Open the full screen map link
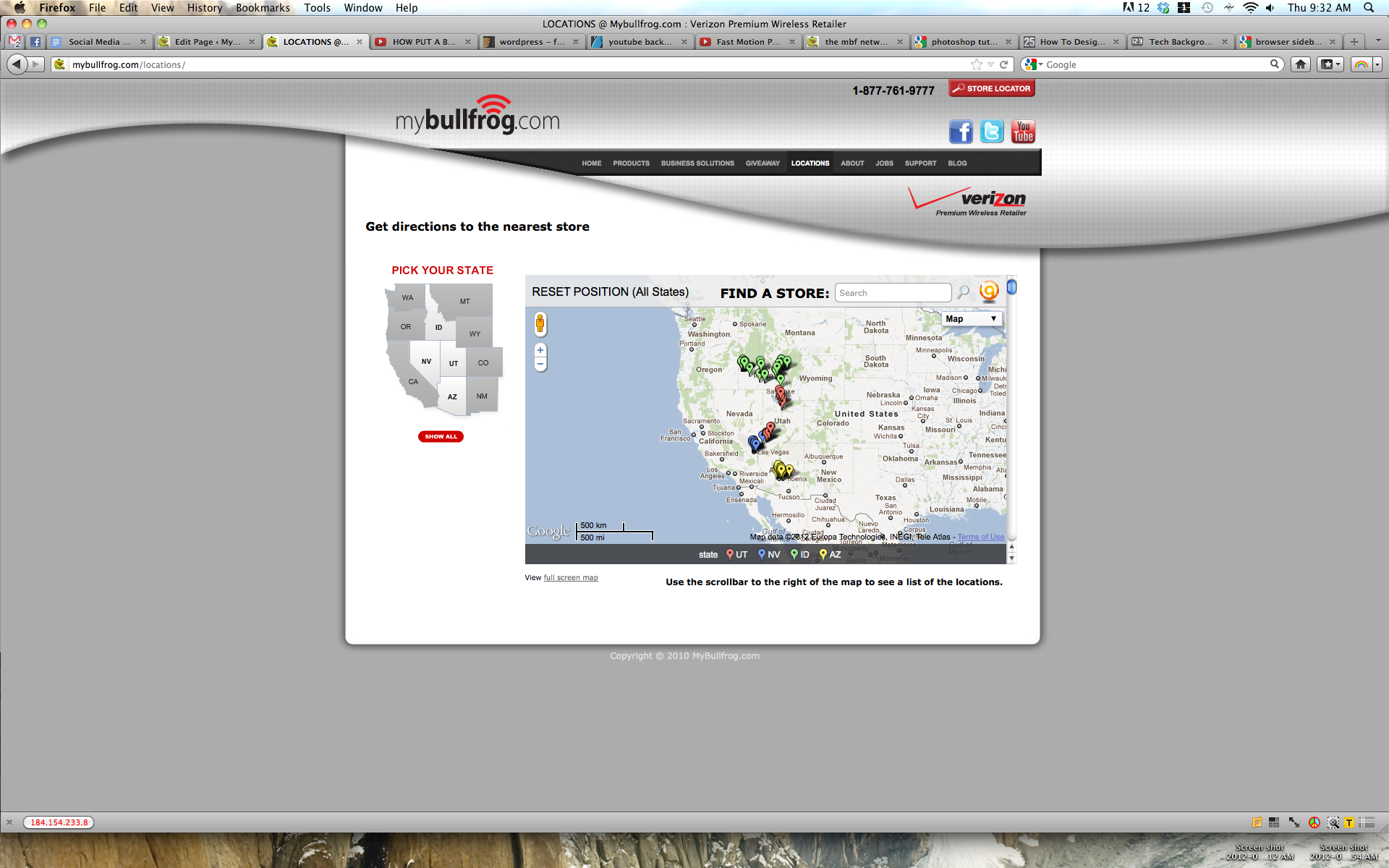Viewport: 1389px width, 868px height. click(570, 578)
